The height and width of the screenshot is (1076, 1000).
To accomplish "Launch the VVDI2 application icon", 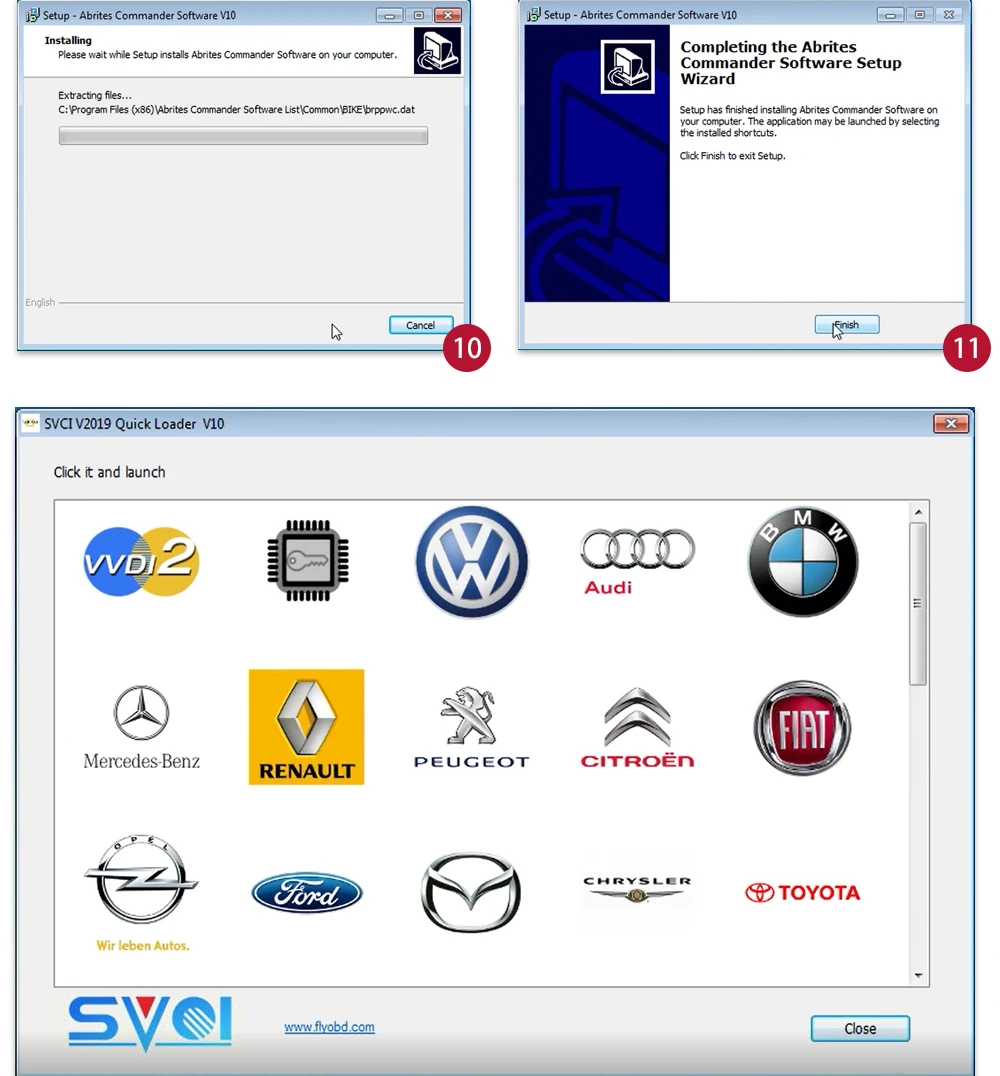I will point(141,561).
